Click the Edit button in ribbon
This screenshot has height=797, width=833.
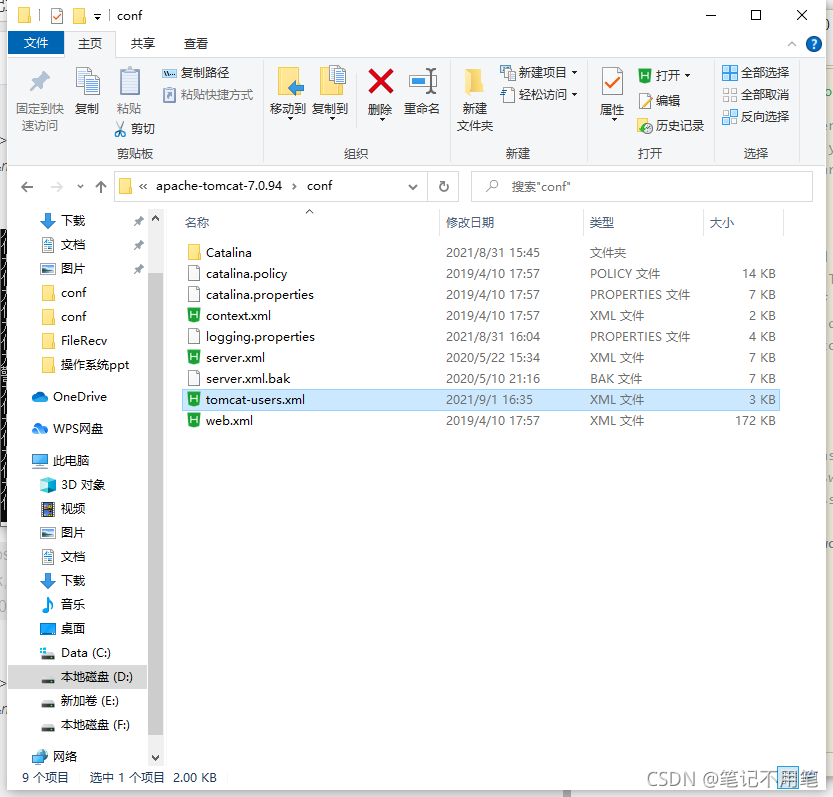tap(660, 100)
